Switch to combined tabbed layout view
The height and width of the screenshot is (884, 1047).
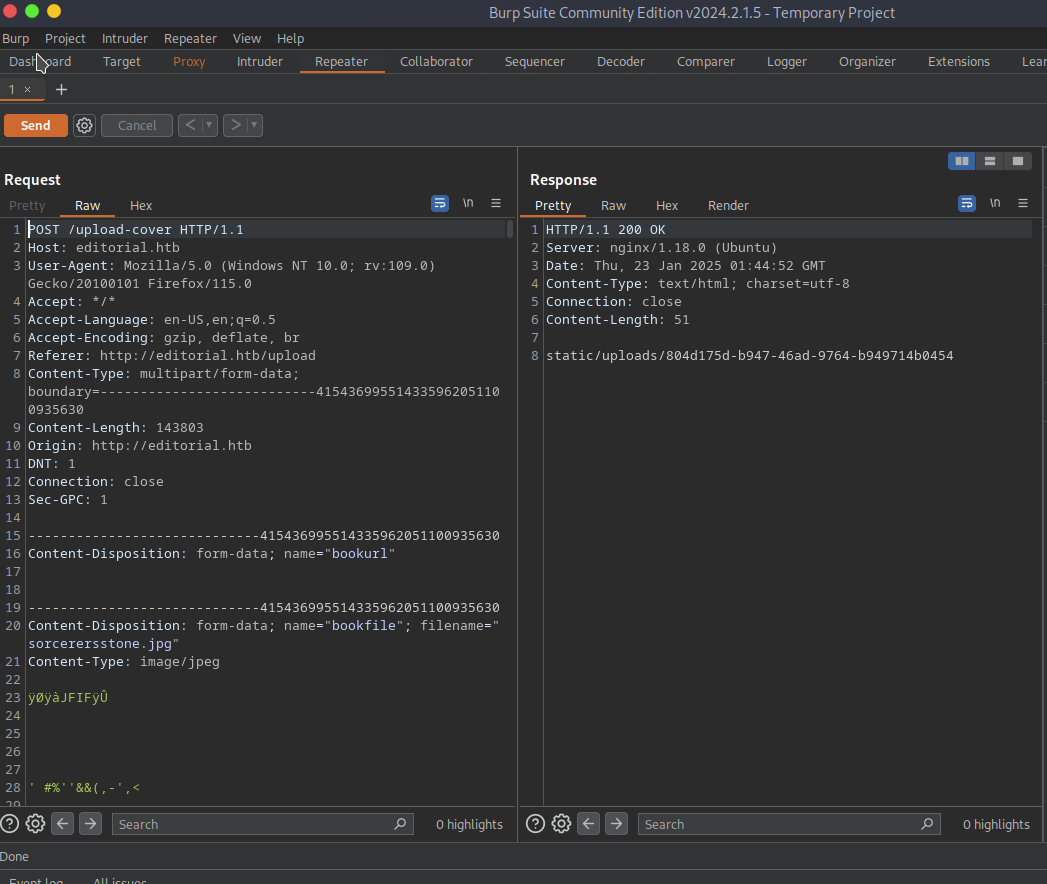pyautogui.click(x=1017, y=161)
